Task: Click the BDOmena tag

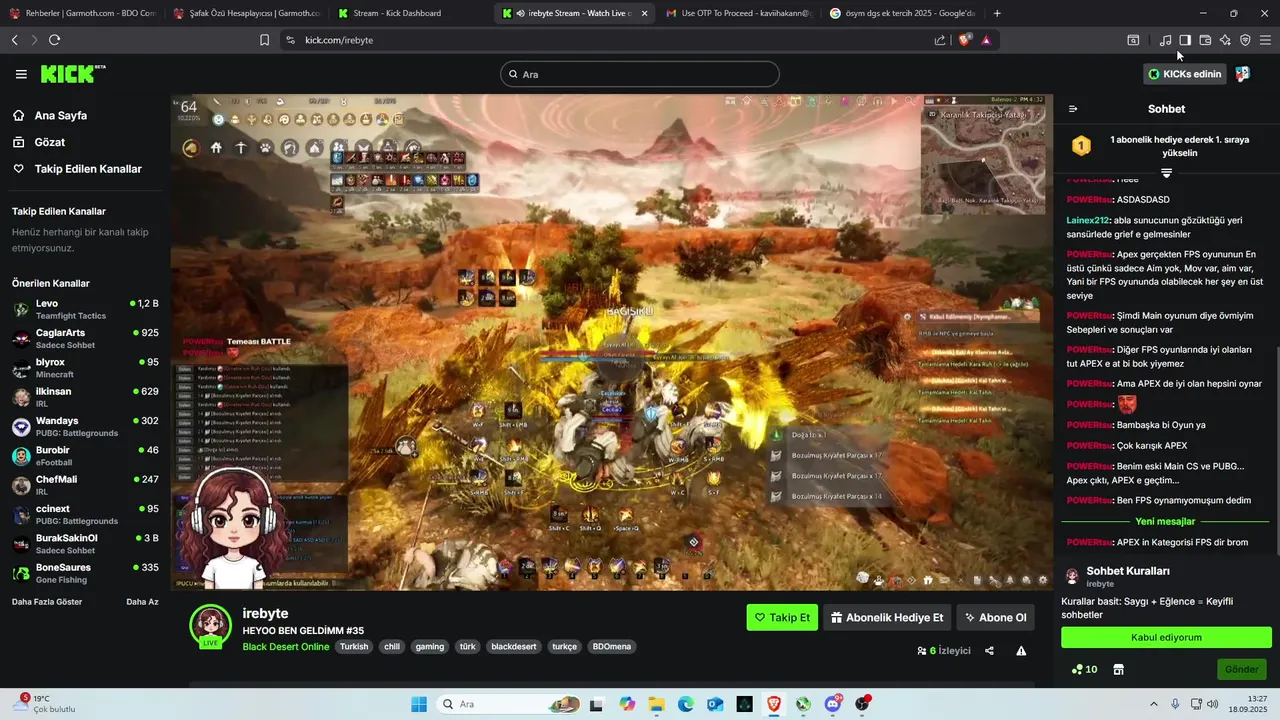Action: 612,647
